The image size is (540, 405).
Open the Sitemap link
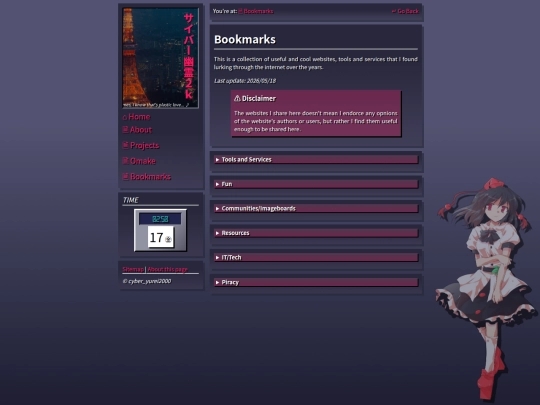[x=133, y=269]
